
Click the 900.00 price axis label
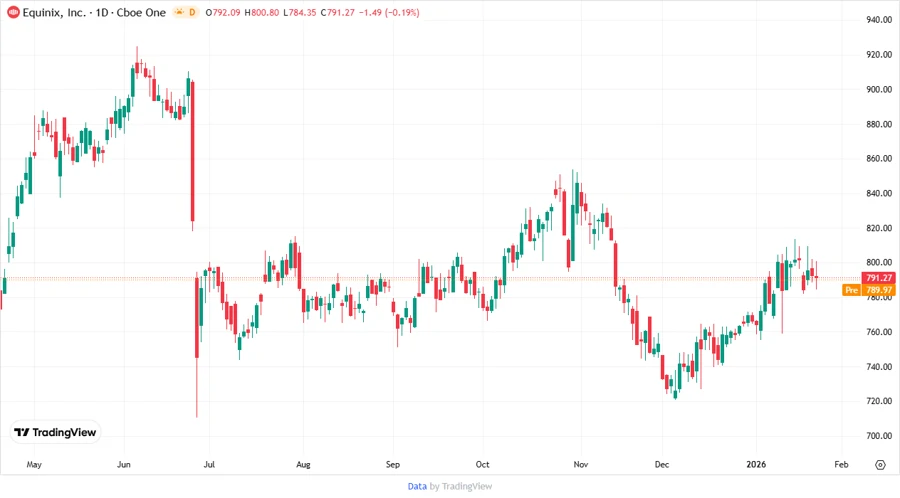click(x=879, y=90)
